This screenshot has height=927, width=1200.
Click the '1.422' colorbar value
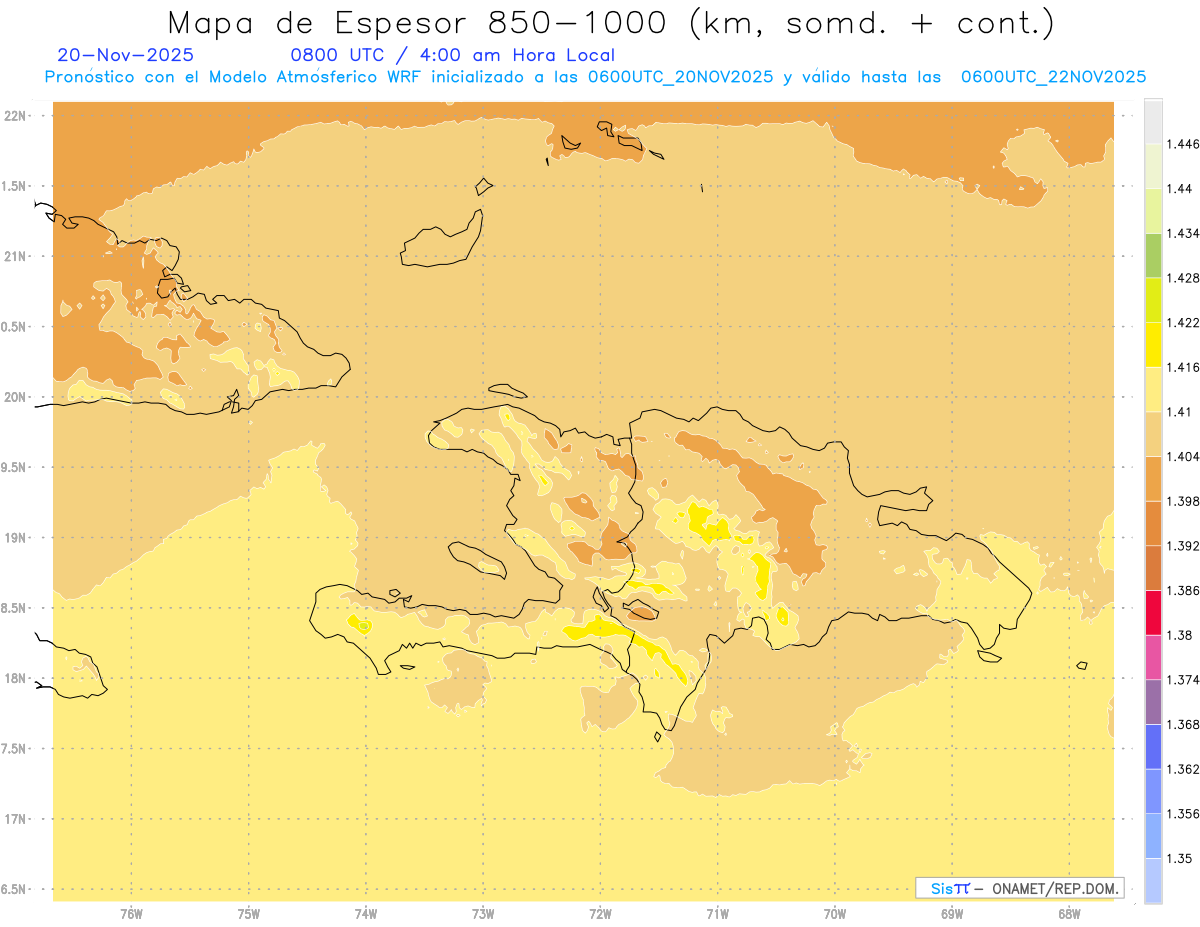[x=1183, y=323]
